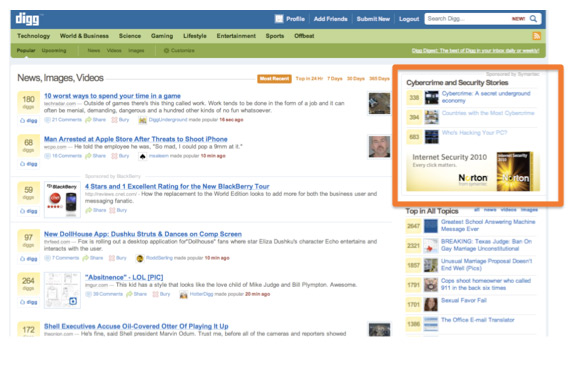Open the Digg Digest inbox link
Screen dimensions: 574x374
(476, 51)
